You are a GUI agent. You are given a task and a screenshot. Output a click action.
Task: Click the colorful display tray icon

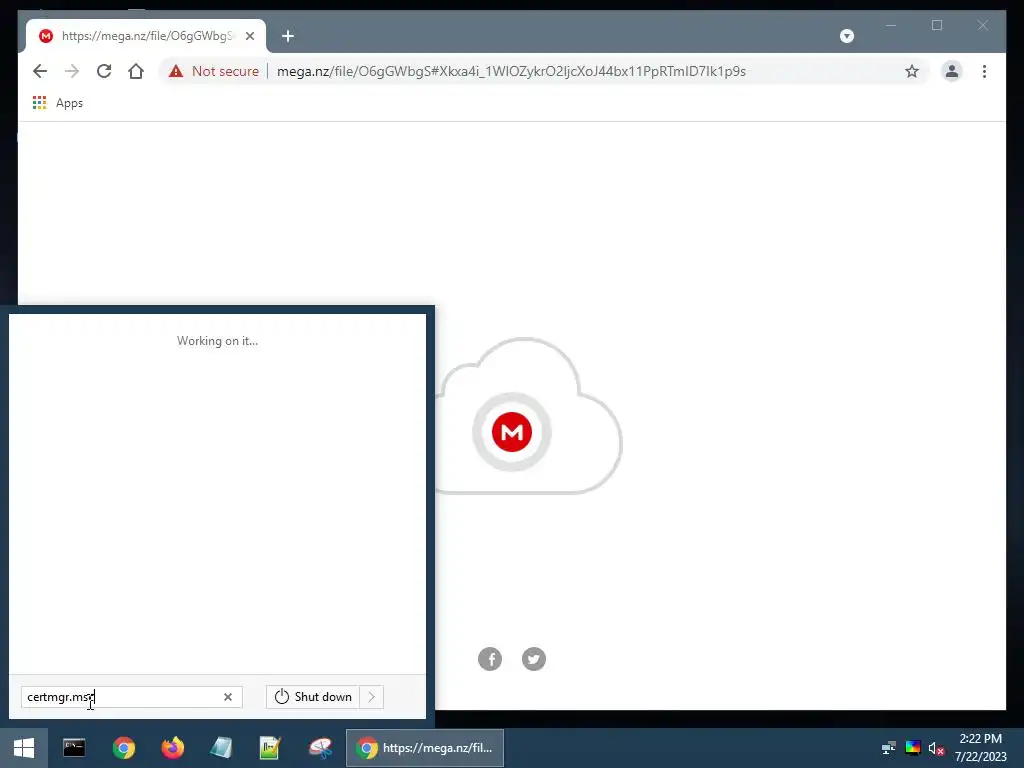point(913,748)
